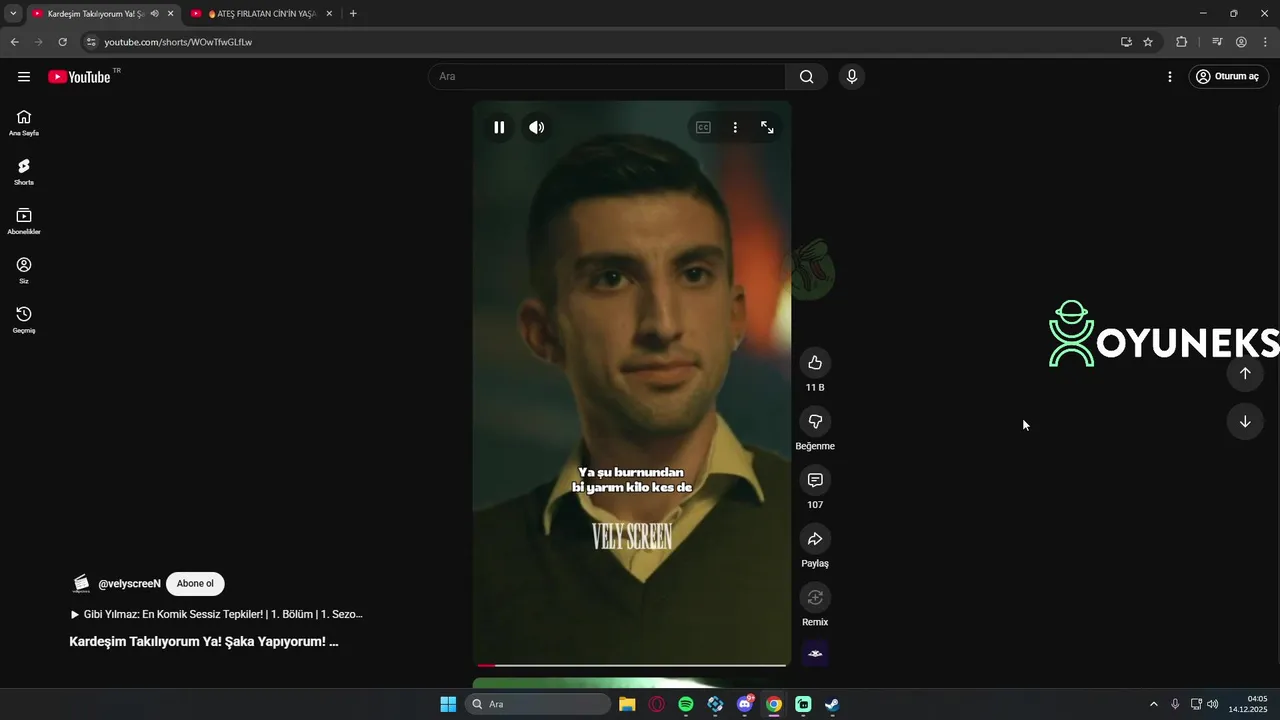1280x720 pixels.
Task: Start voice search with microphone icon
Action: coord(851,77)
